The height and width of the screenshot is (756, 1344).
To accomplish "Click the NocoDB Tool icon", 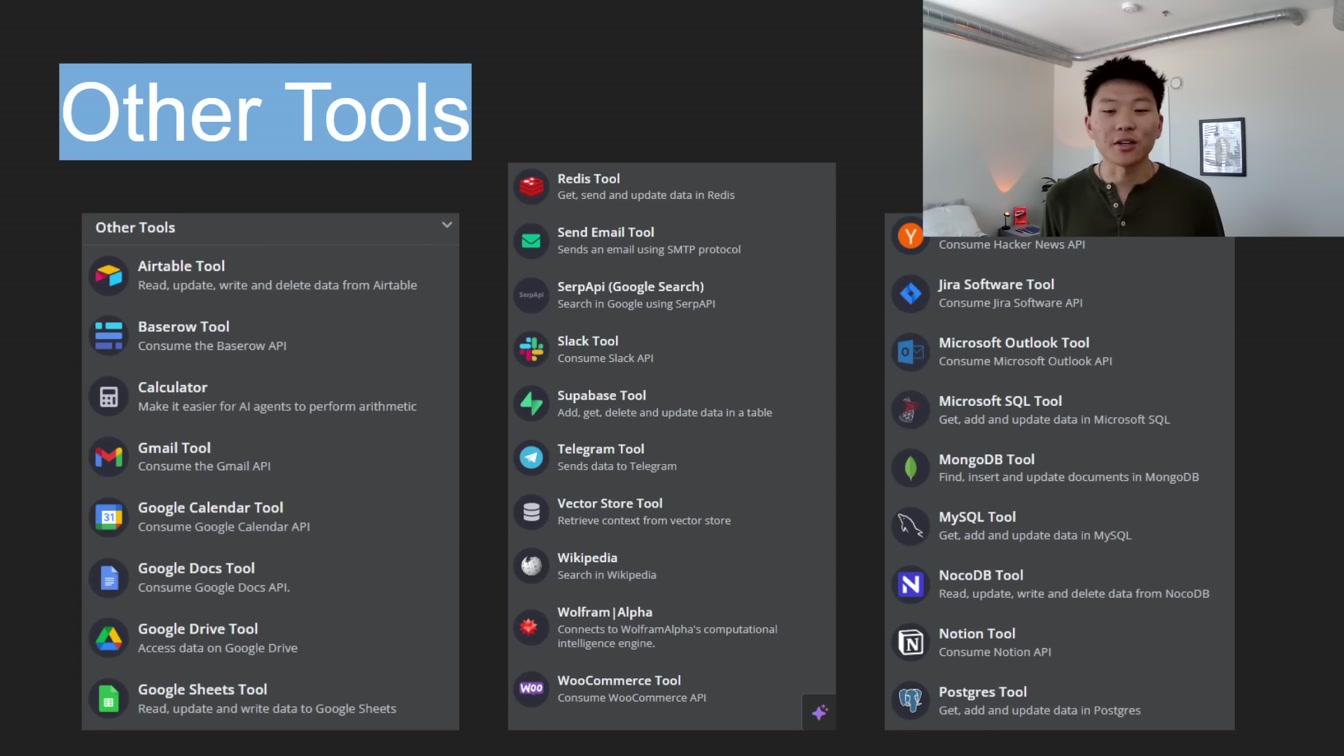I will 910,584.
